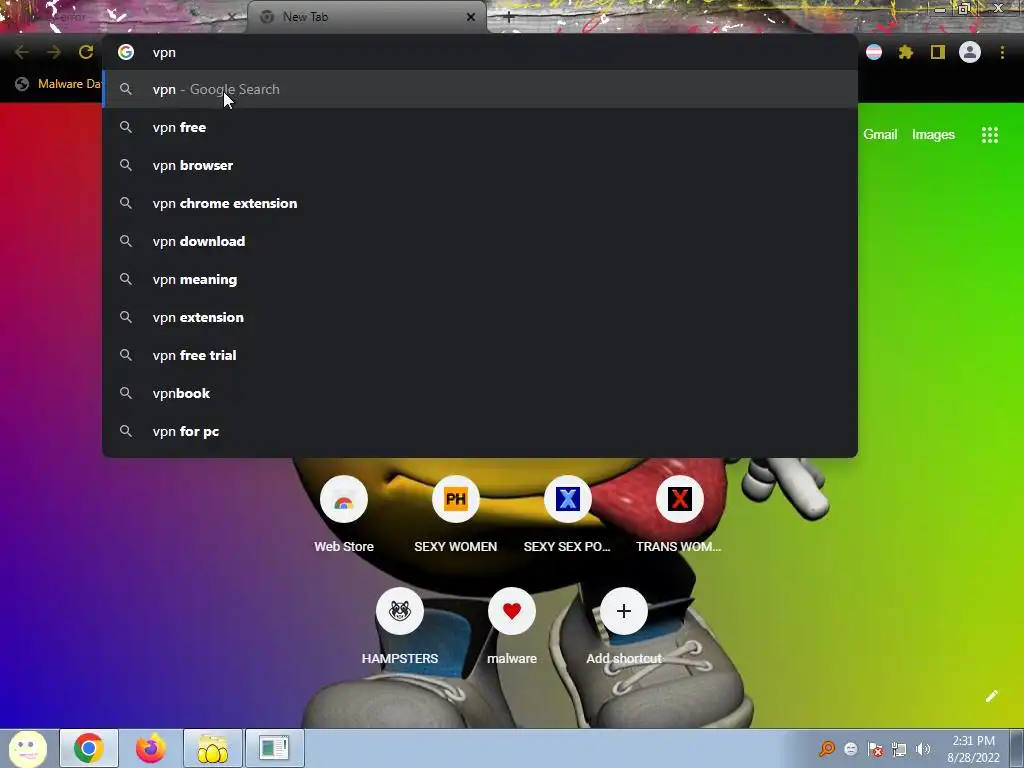1024x768 pixels.
Task: Open the Extensions puzzle icon
Action: point(905,52)
